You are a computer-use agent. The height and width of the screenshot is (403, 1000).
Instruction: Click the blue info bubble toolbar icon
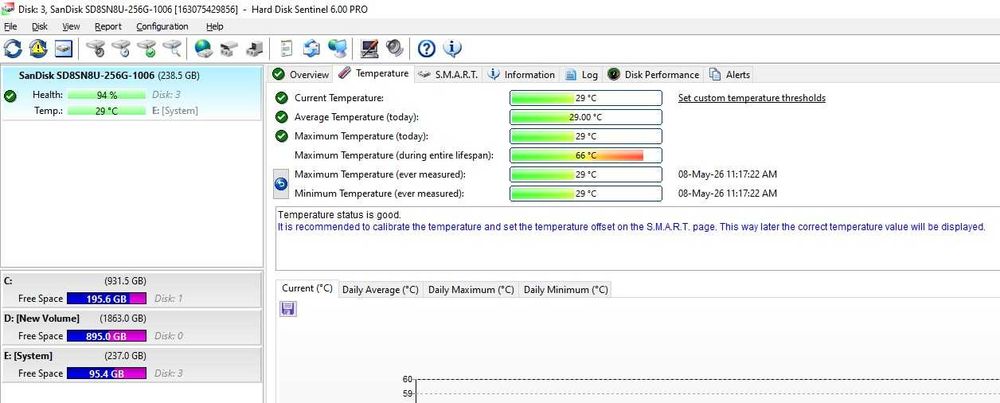452,48
